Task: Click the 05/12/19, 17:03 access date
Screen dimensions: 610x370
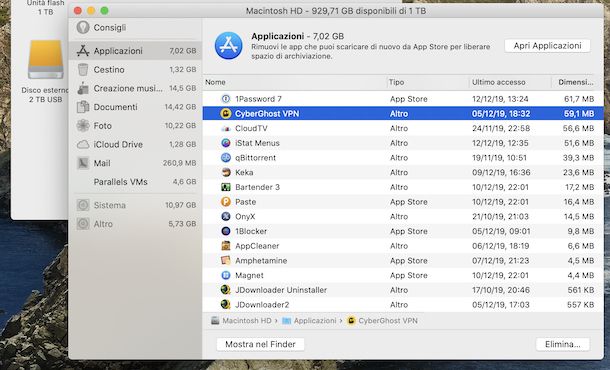Action: tap(501, 305)
